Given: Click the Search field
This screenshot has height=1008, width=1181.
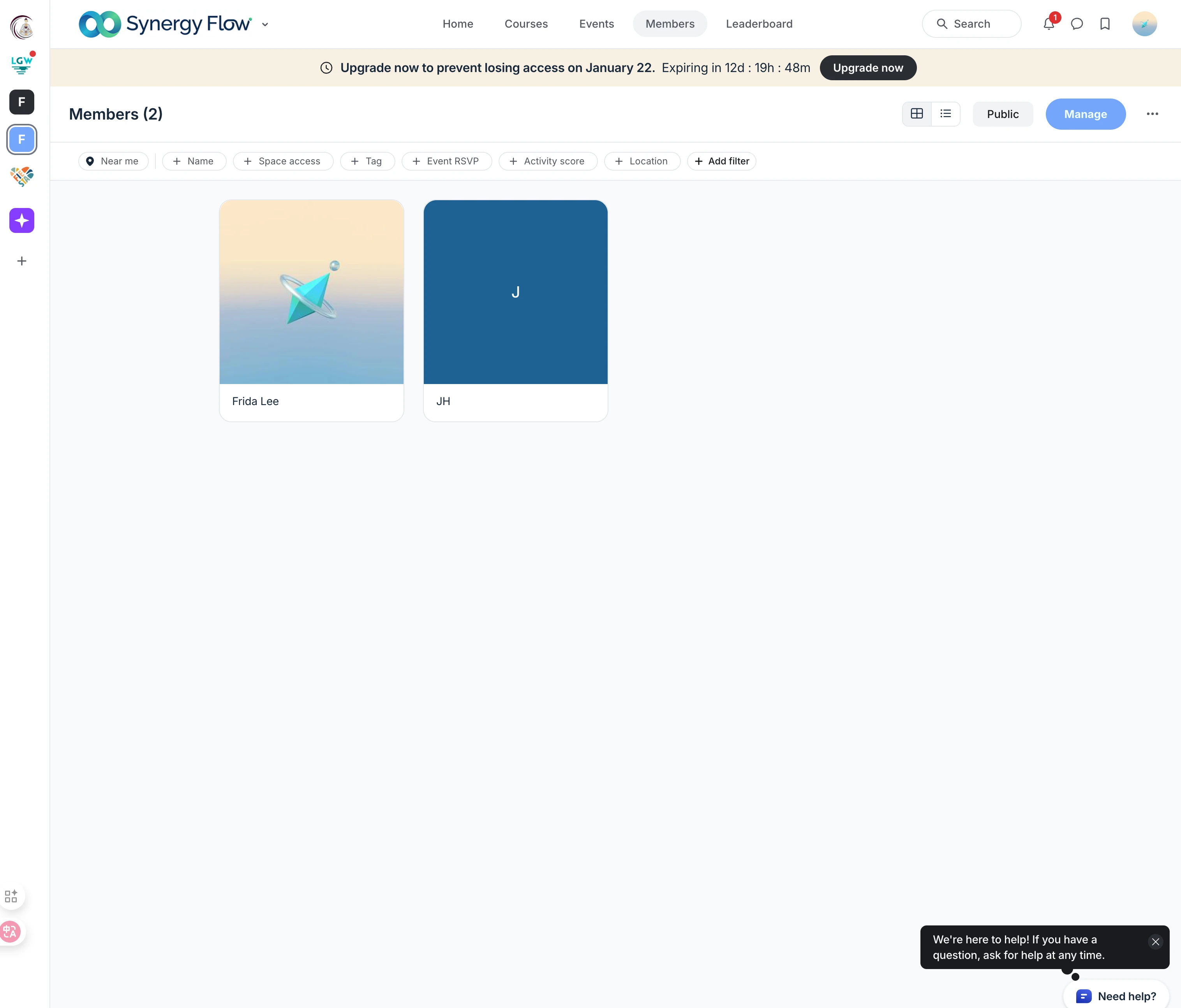Looking at the screenshot, I should coord(971,24).
